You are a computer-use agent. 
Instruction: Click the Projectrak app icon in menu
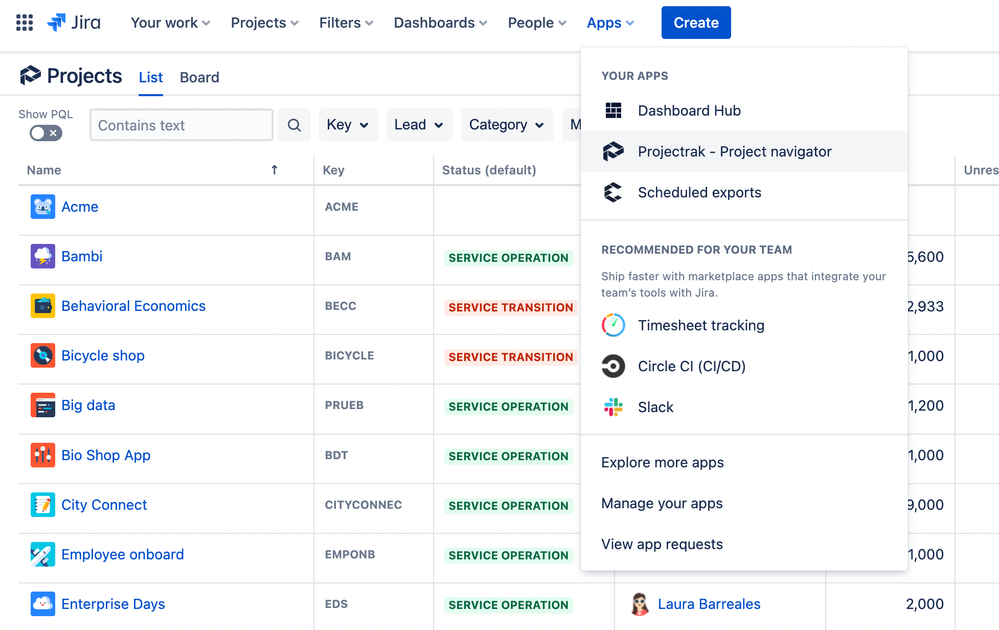pos(614,152)
